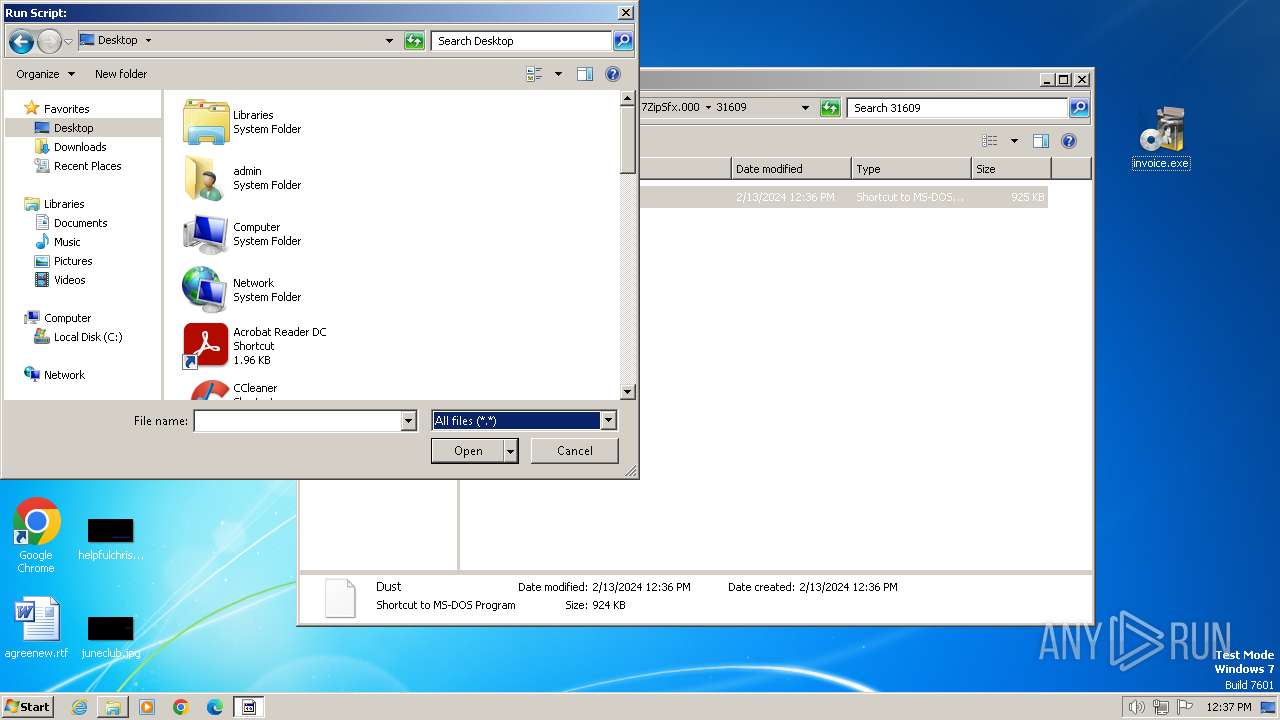
Task: Click help icon in 31609 Explorer window
Action: point(1069,141)
